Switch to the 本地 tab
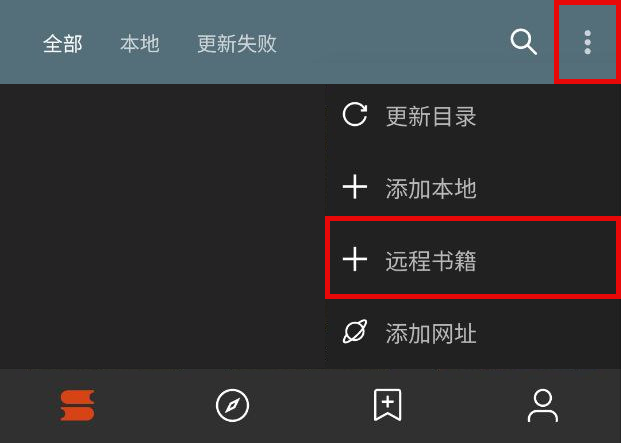Screen dimensions: 621x443 [140, 44]
